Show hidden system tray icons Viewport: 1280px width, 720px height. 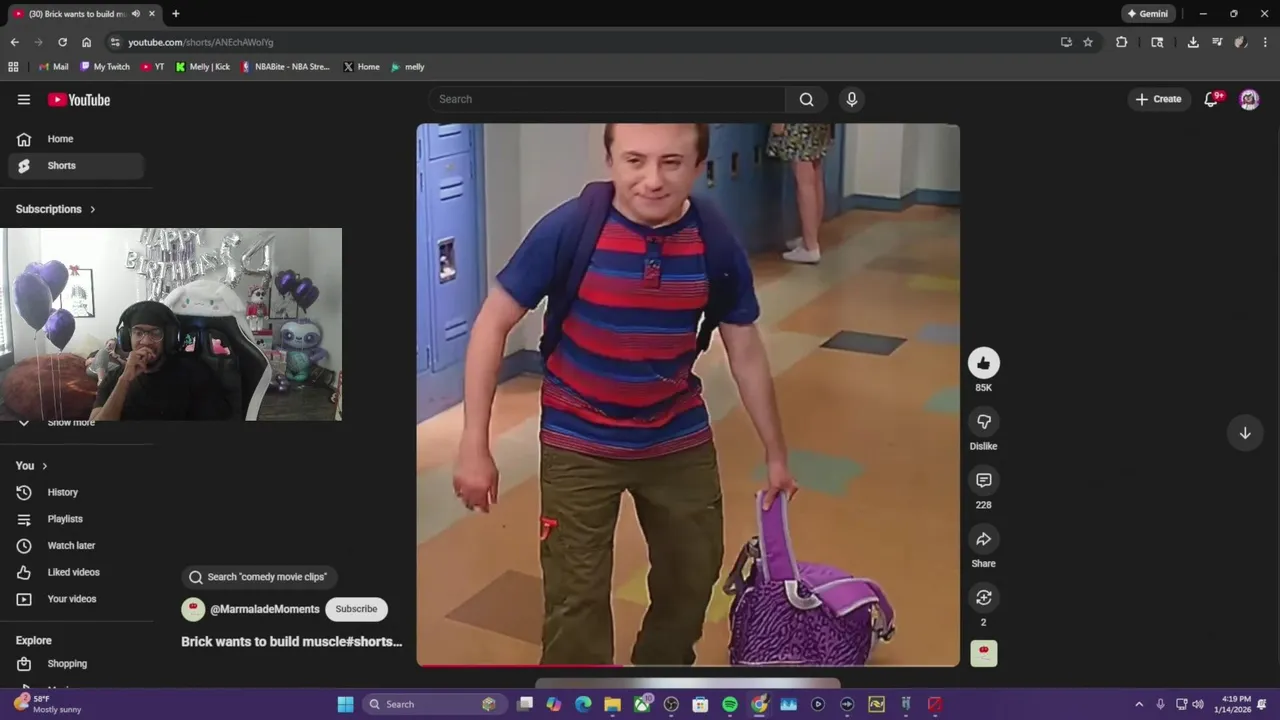(x=1139, y=704)
